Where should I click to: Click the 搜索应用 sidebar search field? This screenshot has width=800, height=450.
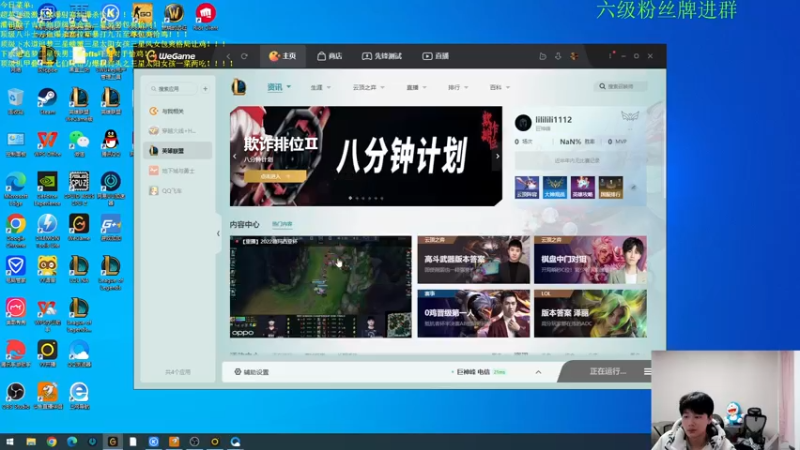coord(172,89)
